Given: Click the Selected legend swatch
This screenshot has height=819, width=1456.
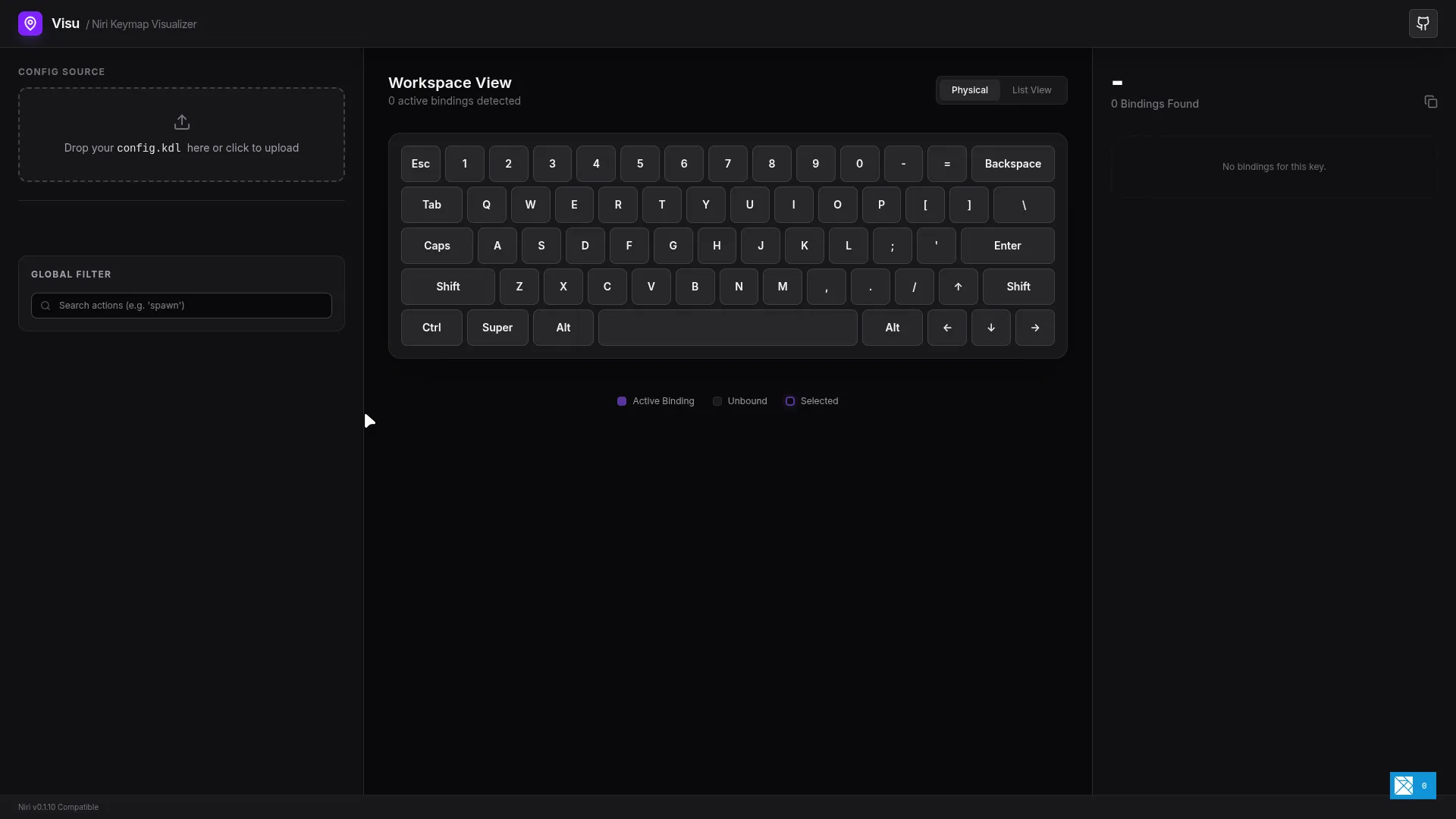Looking at the screenshot, I should (790, 401).
